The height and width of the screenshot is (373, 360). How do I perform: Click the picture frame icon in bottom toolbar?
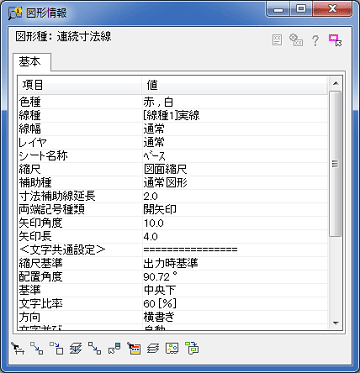point(172,348)
